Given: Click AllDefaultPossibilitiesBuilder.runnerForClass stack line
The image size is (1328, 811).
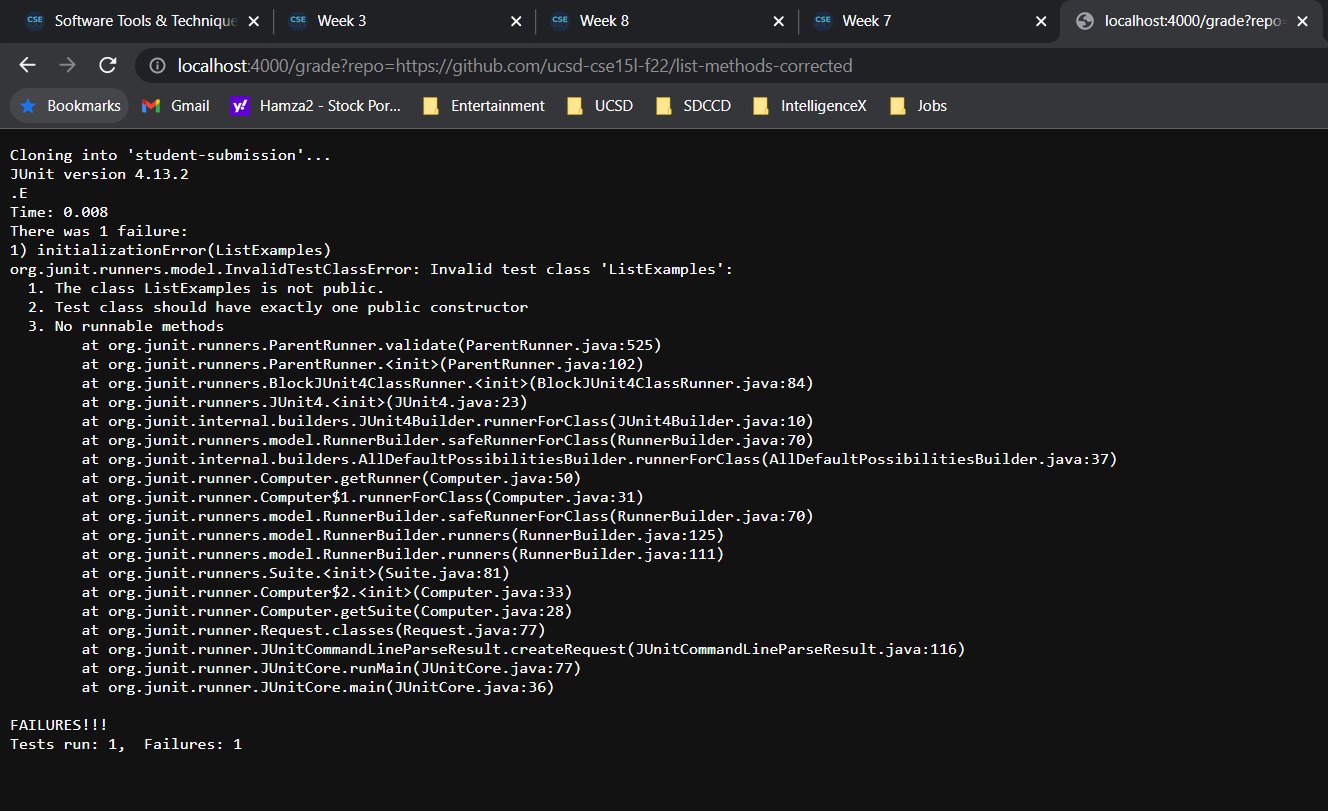Looking at the screenshot, I should click(x=599, y=459).
